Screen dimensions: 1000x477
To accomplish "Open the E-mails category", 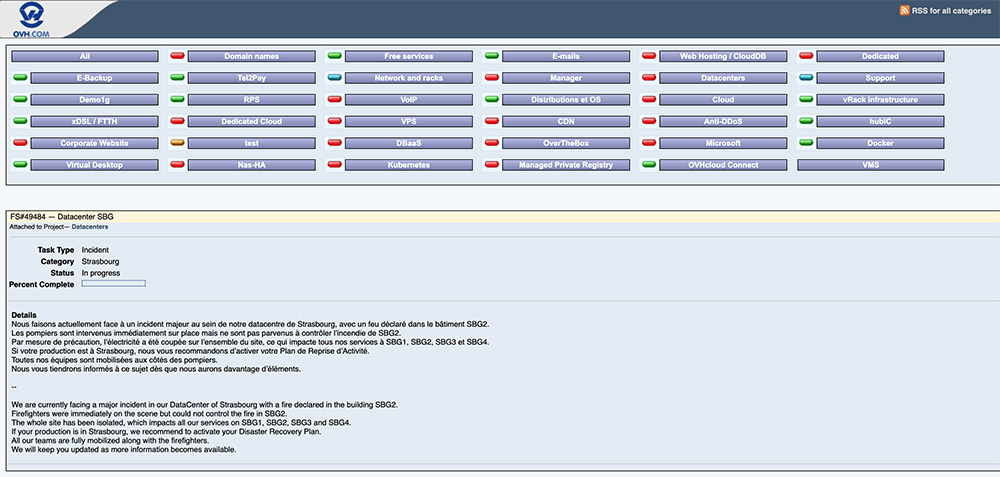I will [566, 56].
